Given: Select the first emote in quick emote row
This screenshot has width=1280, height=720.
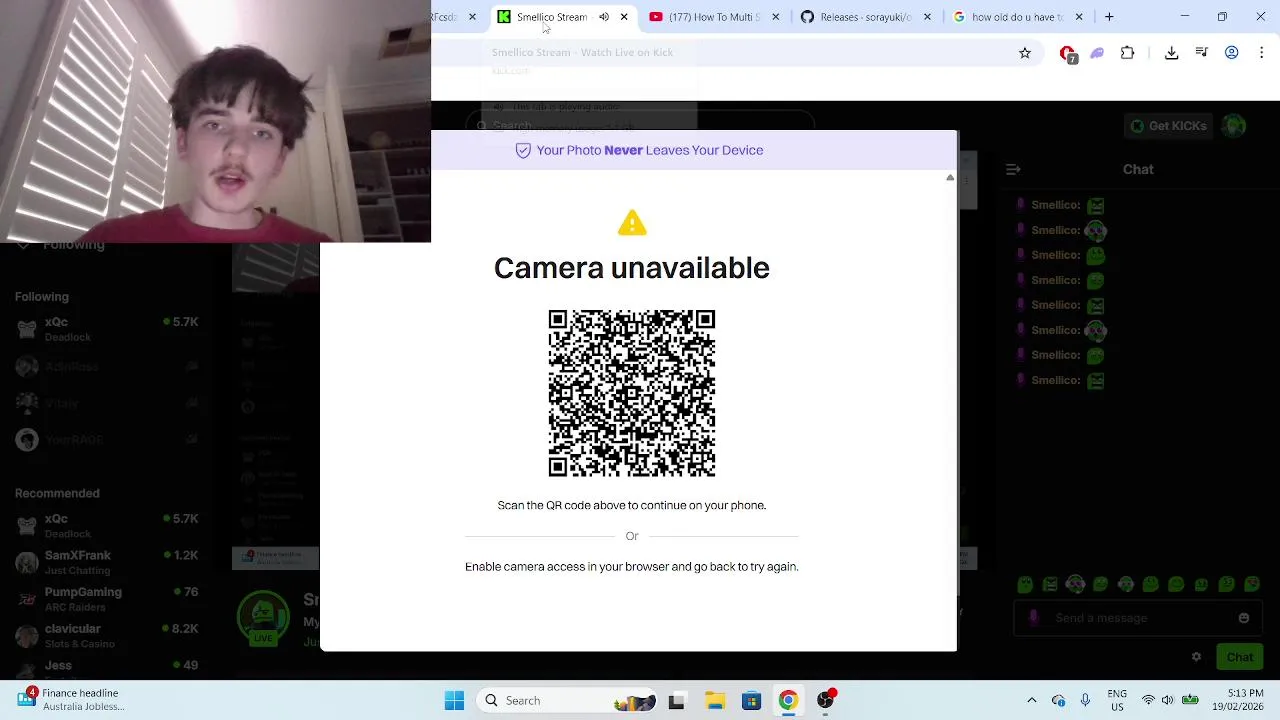Looking at the screenshot, I should (x=1025, y=585).
